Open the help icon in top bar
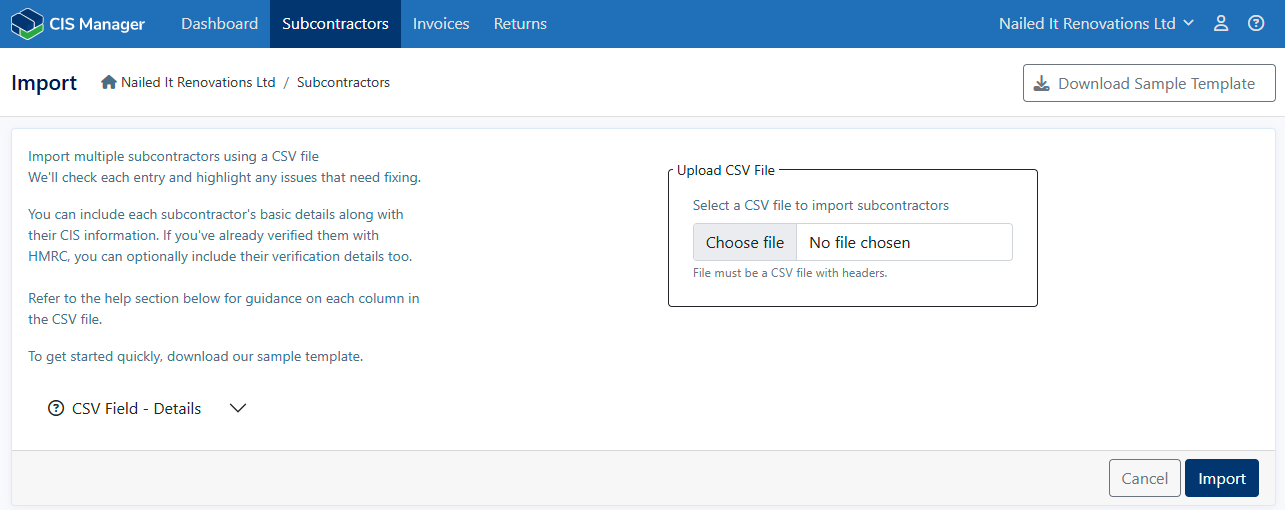The image size is (1285, 510). coord(1256,24)
